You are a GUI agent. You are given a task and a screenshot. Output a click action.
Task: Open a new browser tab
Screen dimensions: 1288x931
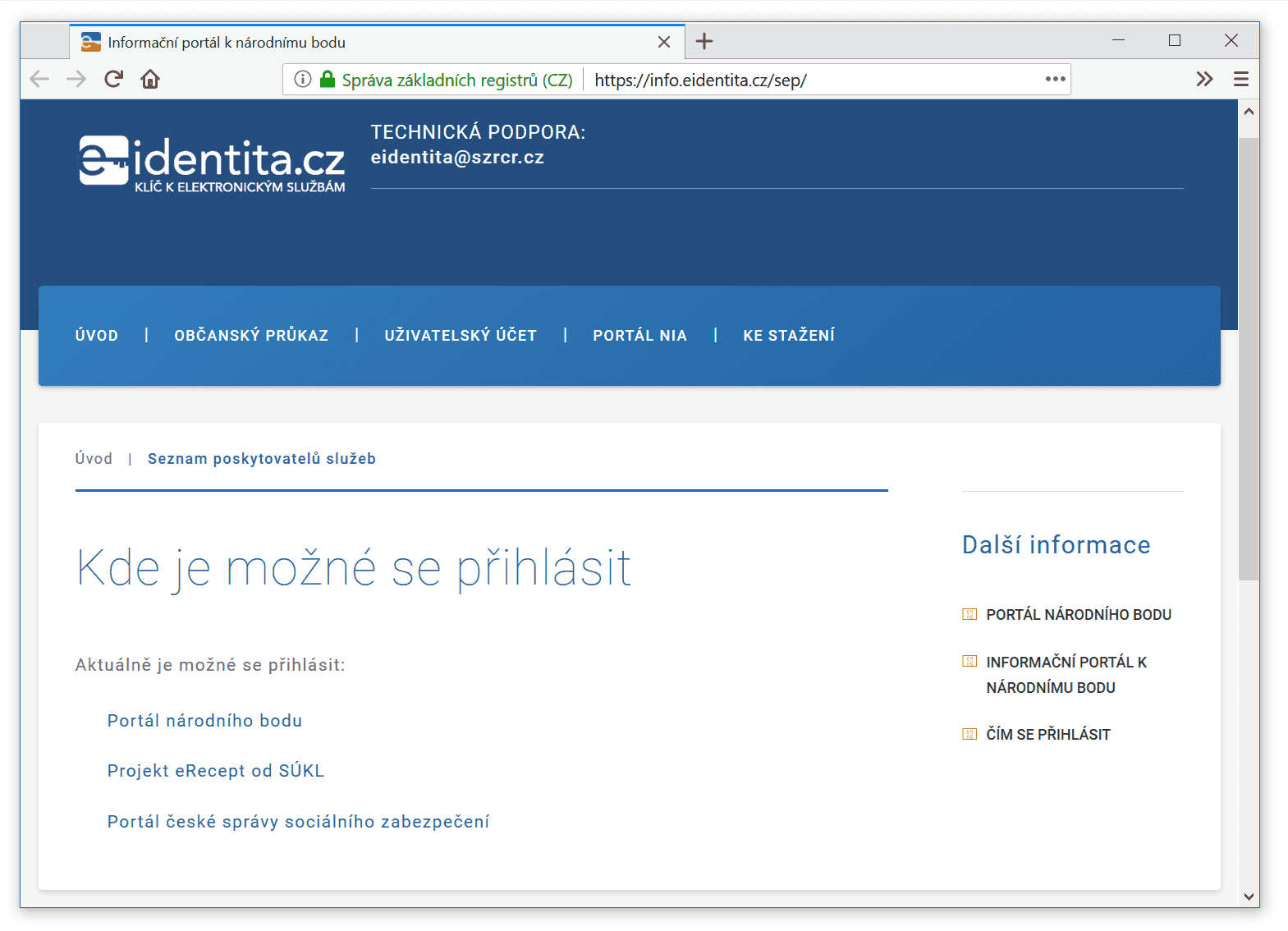(x=704, y=42)
